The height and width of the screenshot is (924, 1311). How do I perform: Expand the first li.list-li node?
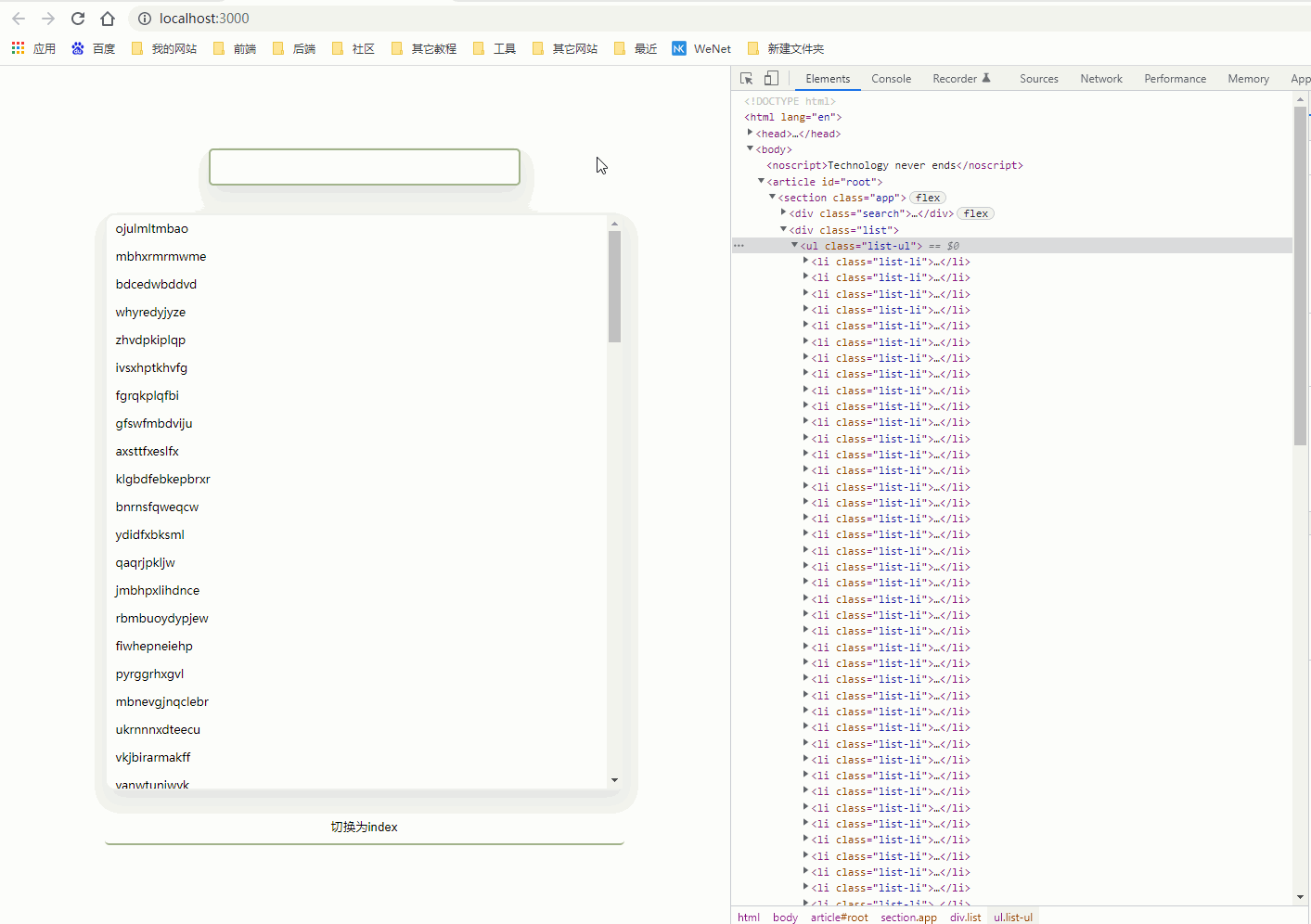(805, 261)
